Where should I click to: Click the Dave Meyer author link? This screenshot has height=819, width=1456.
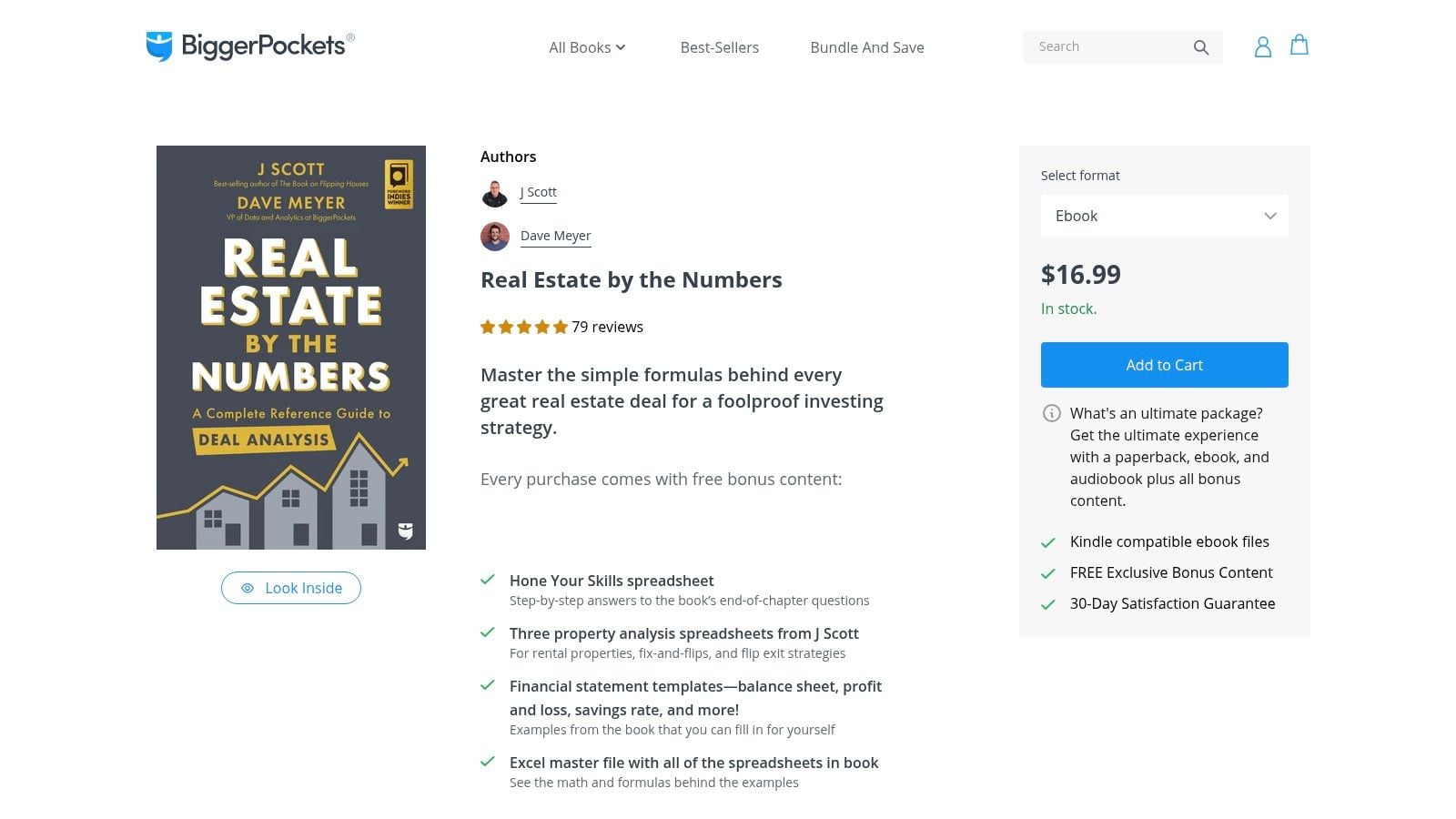[x=555, y=236]
